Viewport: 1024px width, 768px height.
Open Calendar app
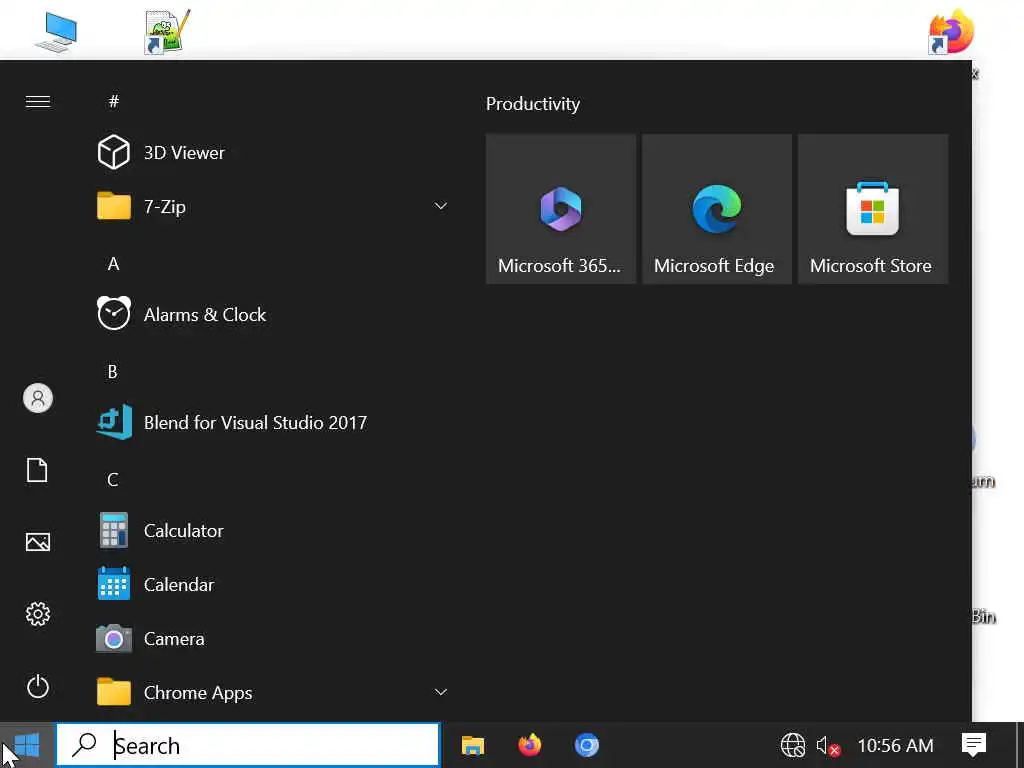click(x=273, y=584)
